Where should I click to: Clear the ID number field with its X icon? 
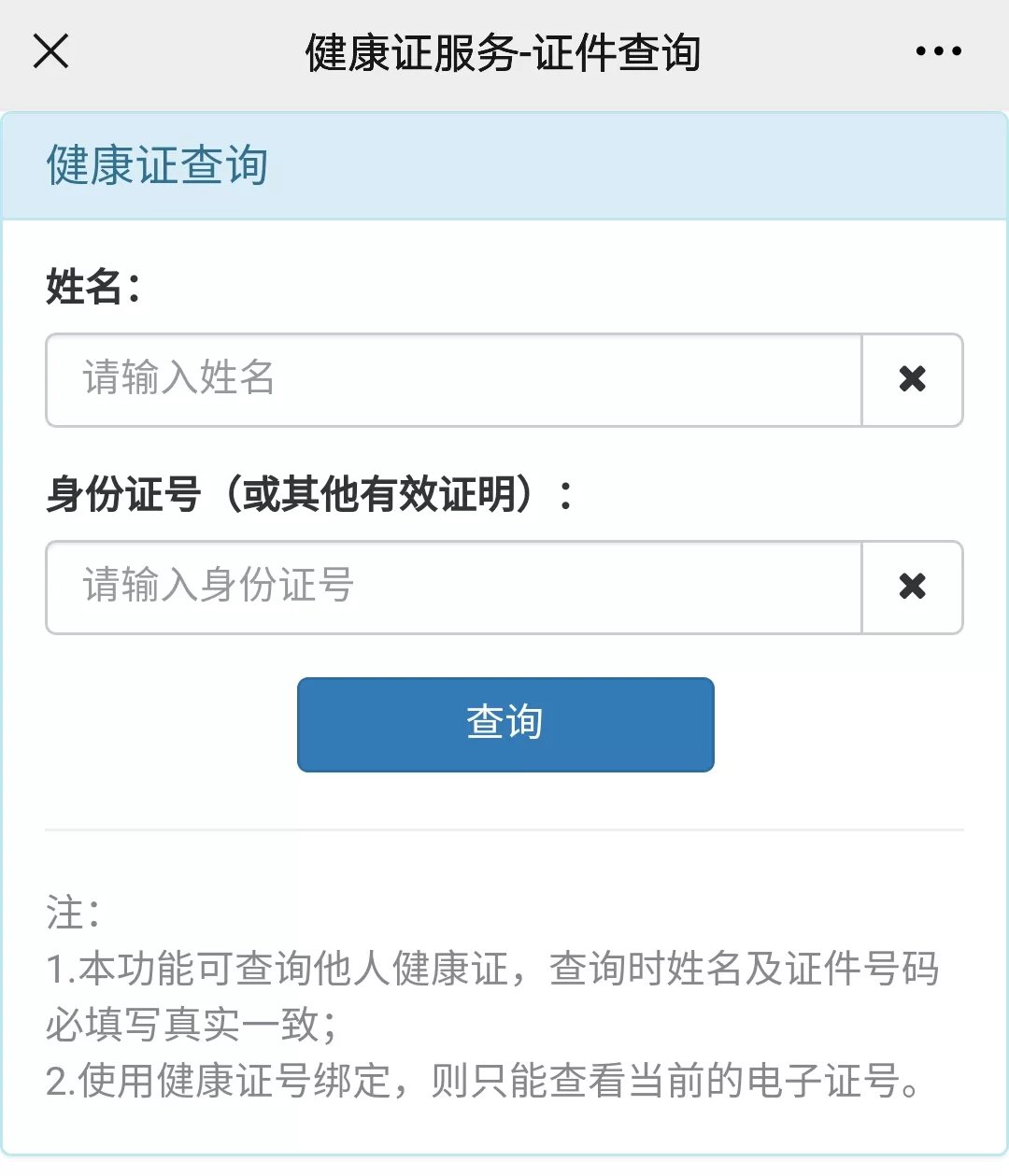[912, 587]
